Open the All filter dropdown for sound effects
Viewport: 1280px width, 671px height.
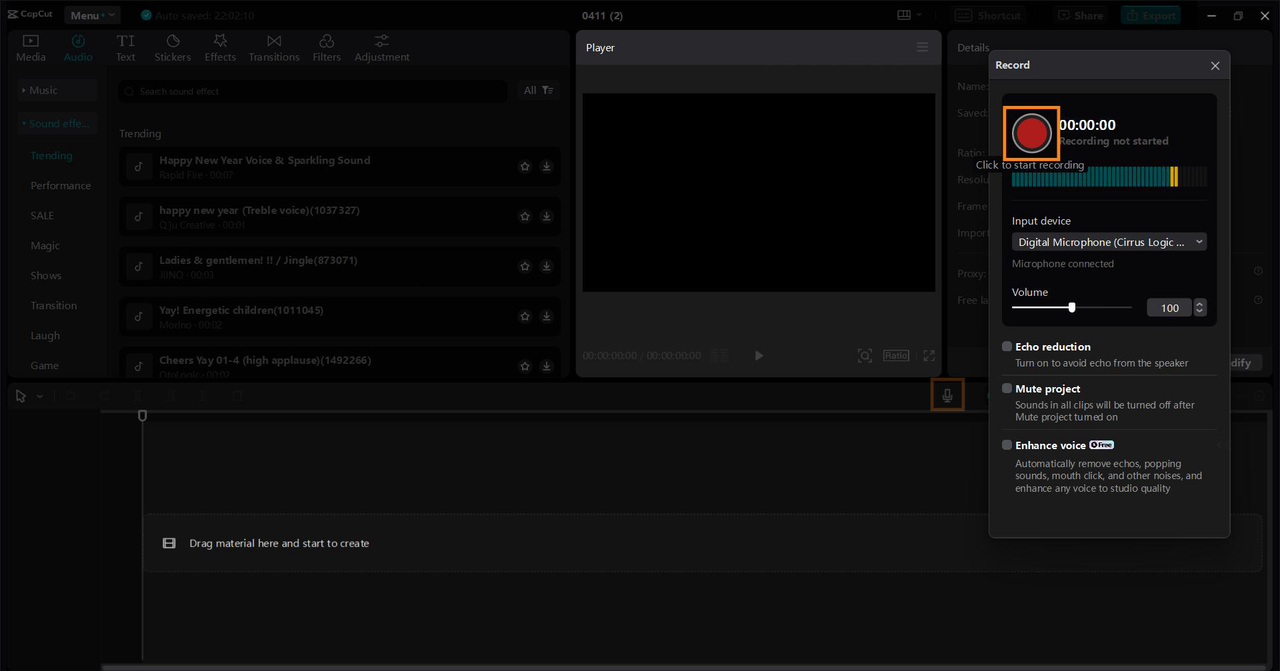[538, 91]
